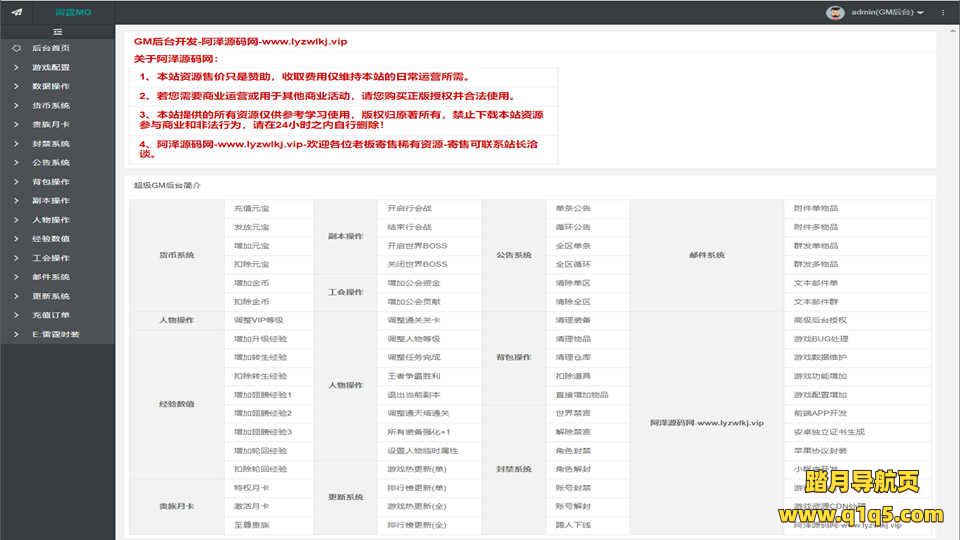The height and width of the screenshot is (540, 960).
Task: Click the admin avatar picture
Action: coord(835,12)
